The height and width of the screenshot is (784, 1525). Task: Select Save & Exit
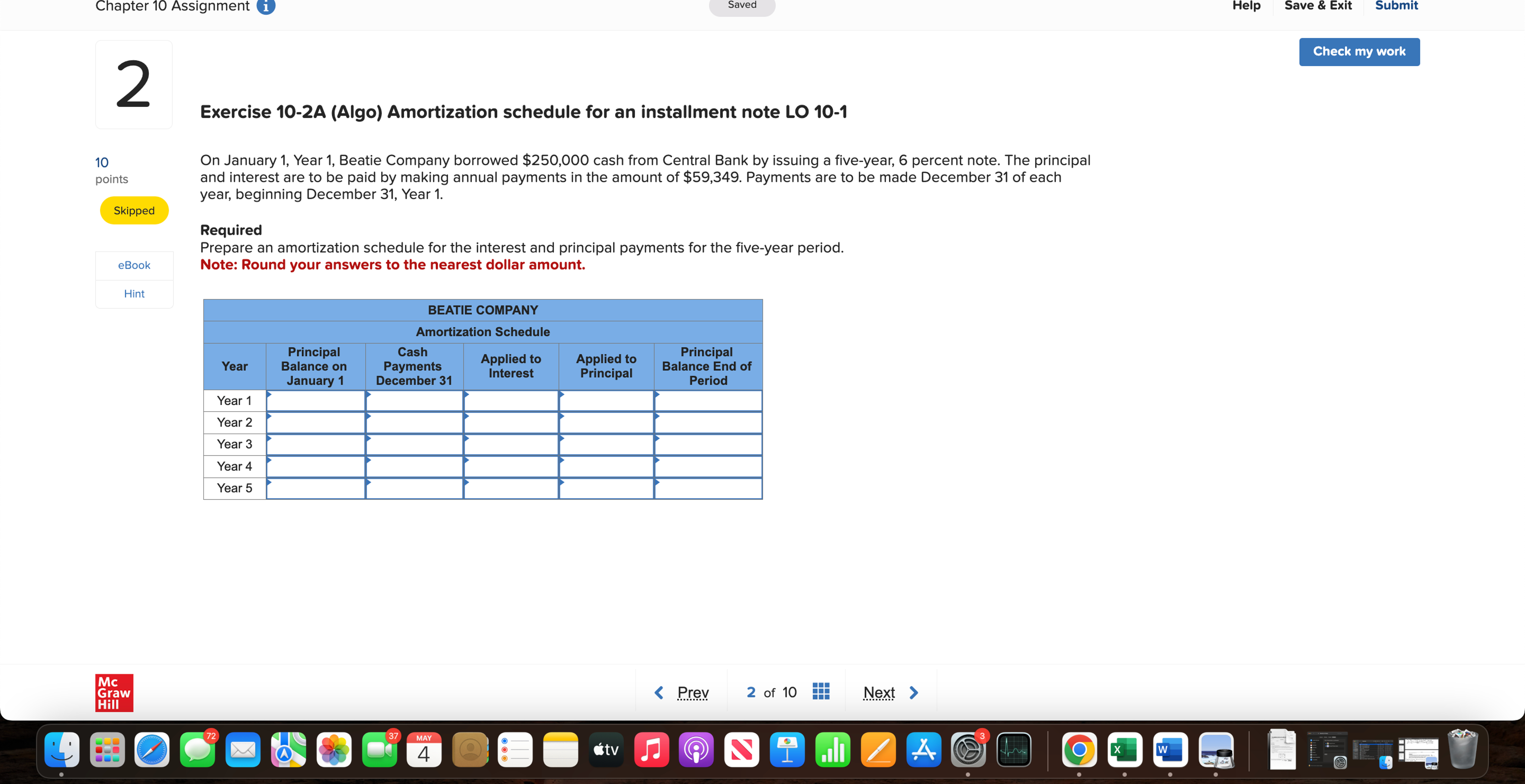coord(1318,6)
